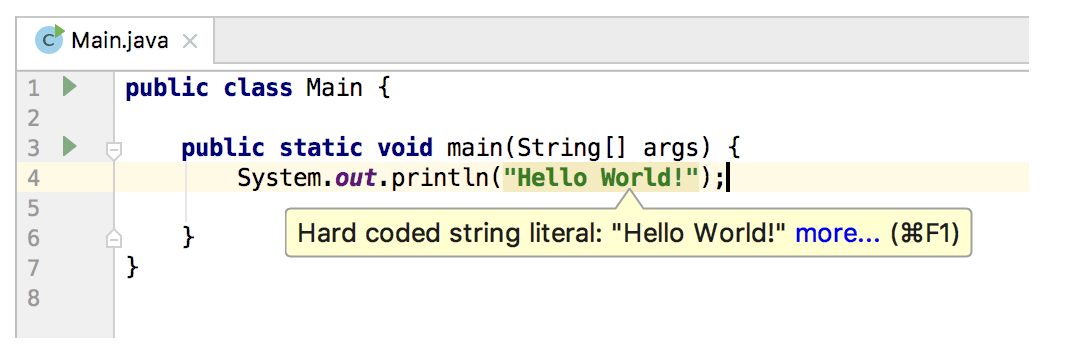Click the 'out' field reference on line 4
Screen dimensions: 1076x360
[x=356, y=178]
